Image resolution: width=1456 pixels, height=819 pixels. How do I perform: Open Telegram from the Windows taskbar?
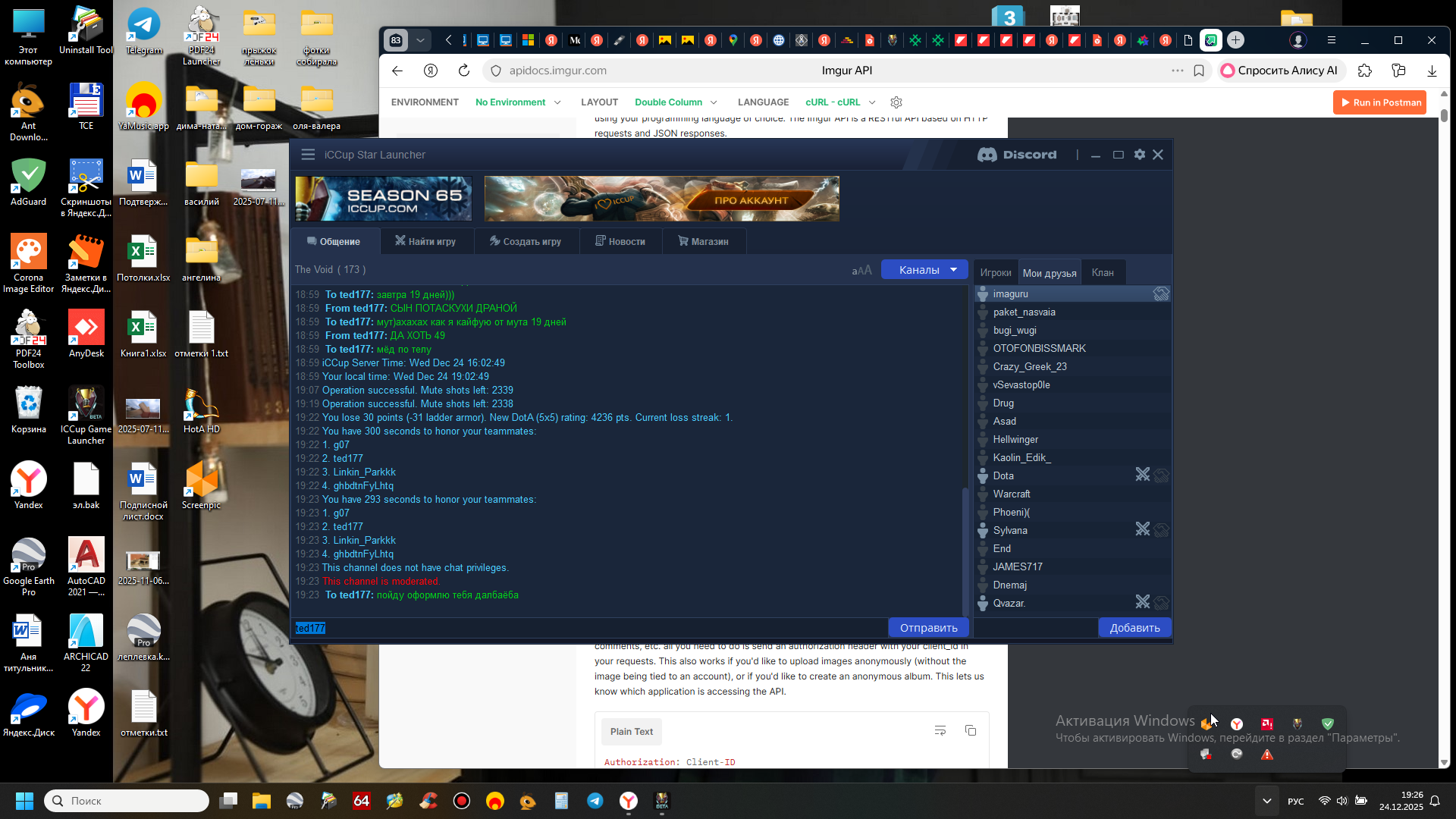595,801
